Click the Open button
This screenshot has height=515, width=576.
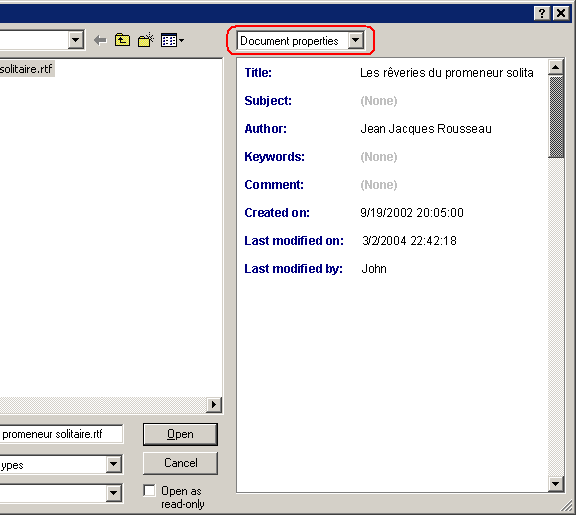coord(180,434)
